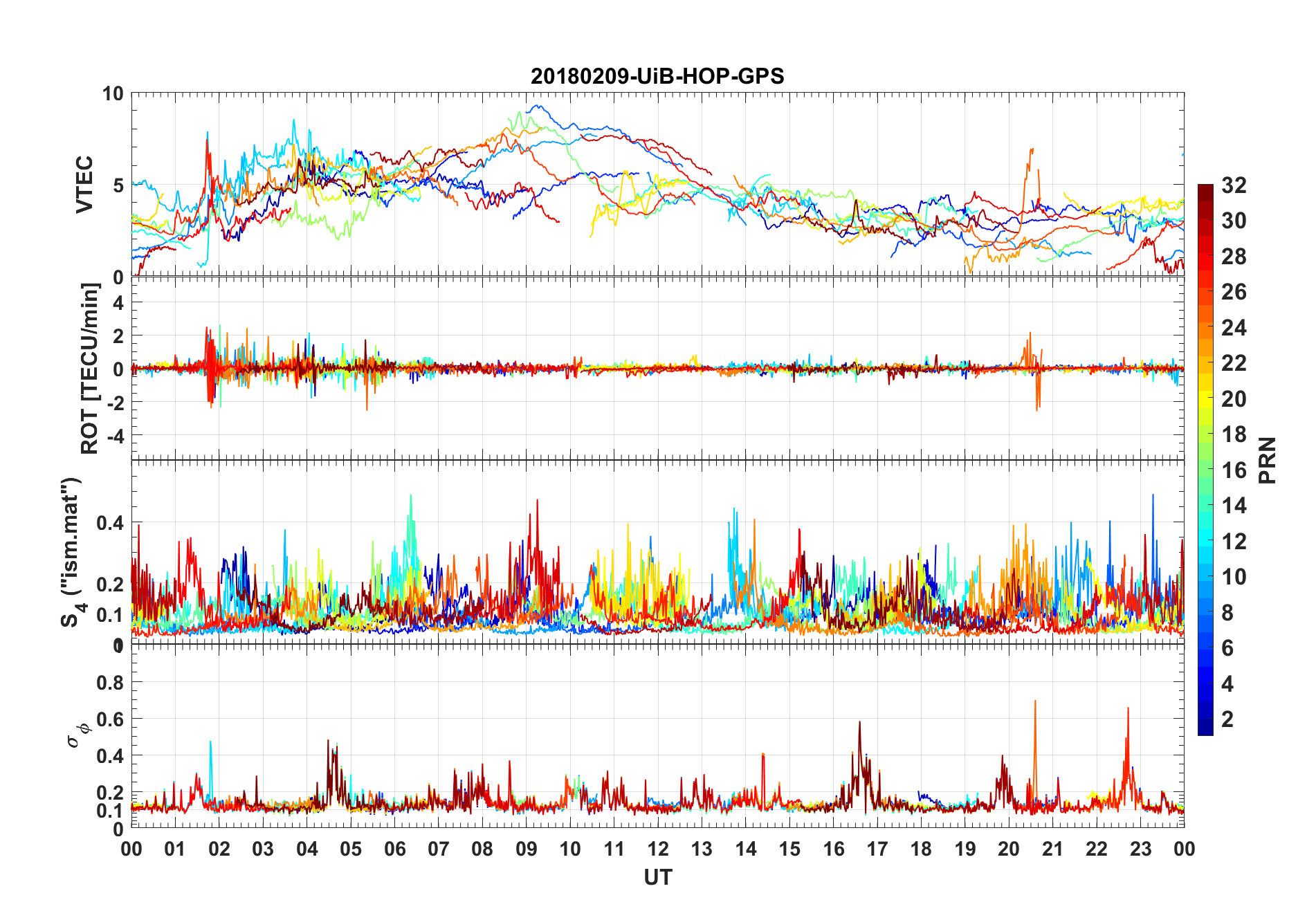Click the ROT axis tick label -2
This screenshot has height=920, width=1316.
point(116,403)
